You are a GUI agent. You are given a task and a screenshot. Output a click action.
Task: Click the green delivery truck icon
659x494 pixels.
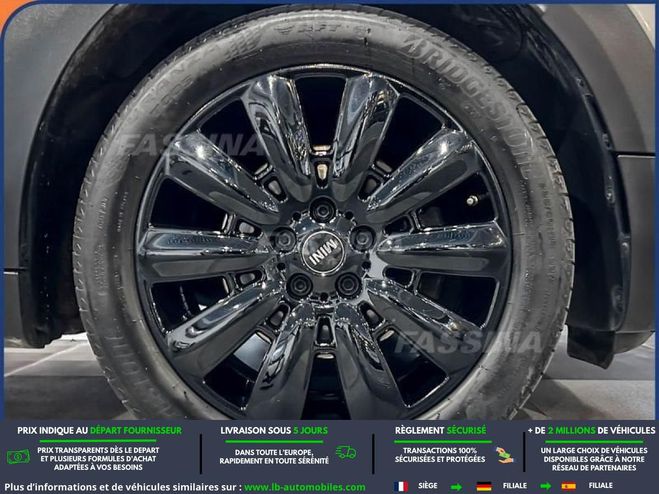[x=346, y=452]
